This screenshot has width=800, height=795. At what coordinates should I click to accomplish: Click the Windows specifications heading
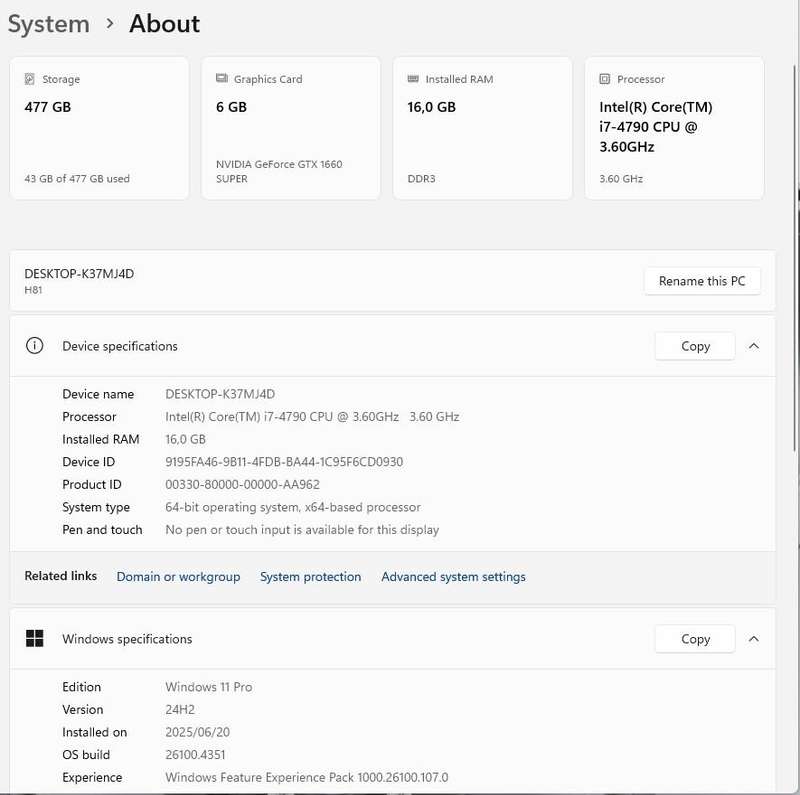[x=127, y=639]
